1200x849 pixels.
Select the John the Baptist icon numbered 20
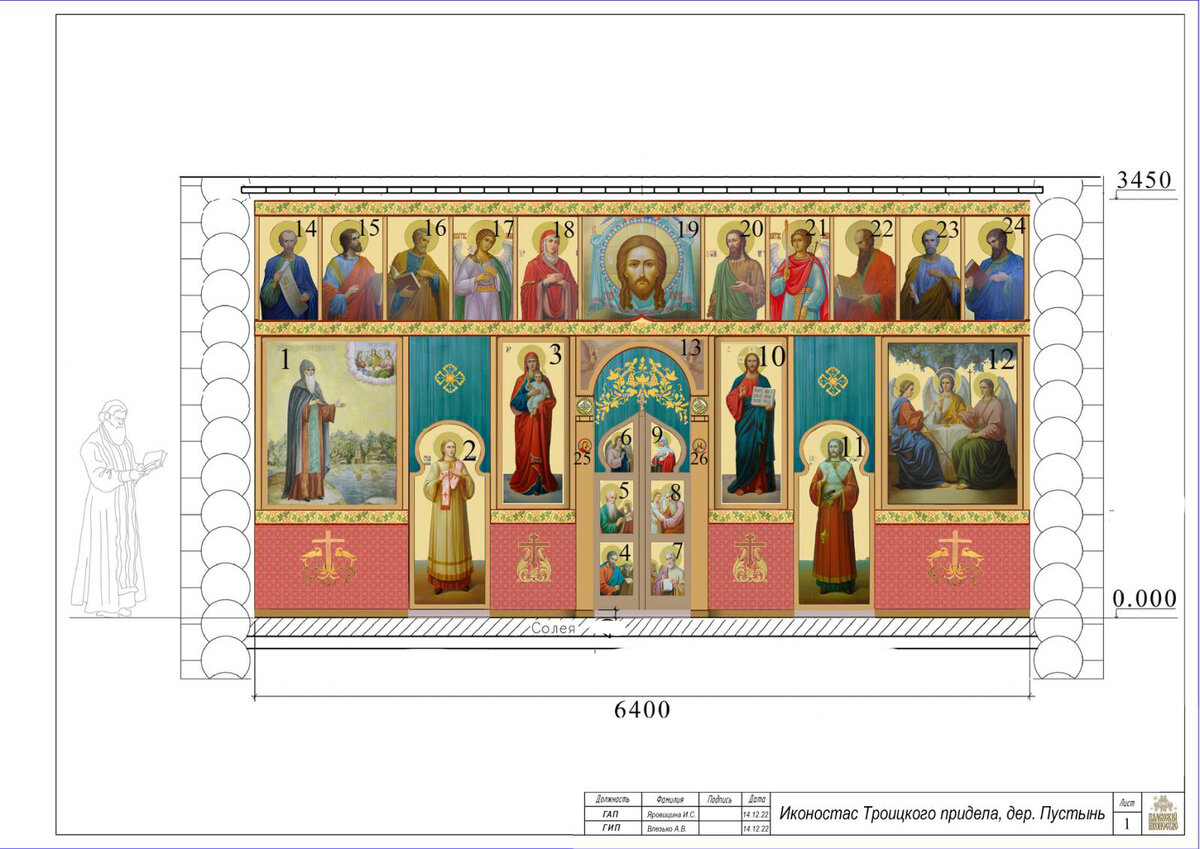pyautogui.click(x=735, y=268)
